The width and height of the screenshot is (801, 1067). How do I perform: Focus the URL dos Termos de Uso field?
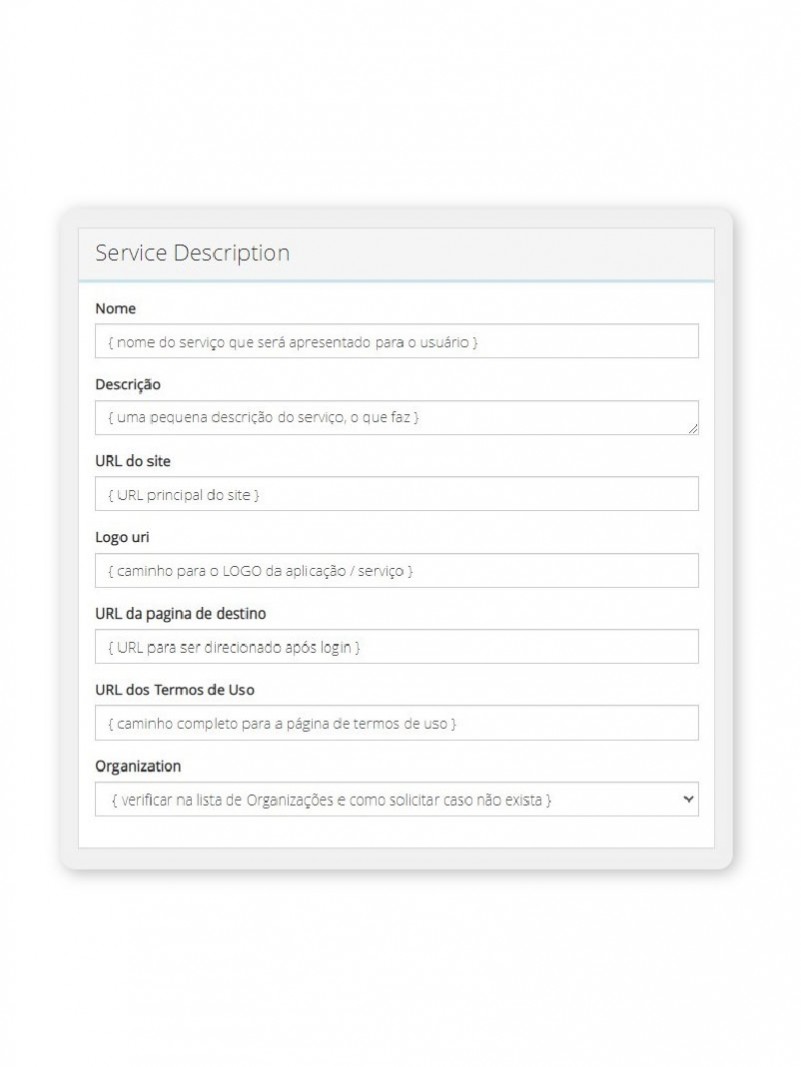pos(396,723)
